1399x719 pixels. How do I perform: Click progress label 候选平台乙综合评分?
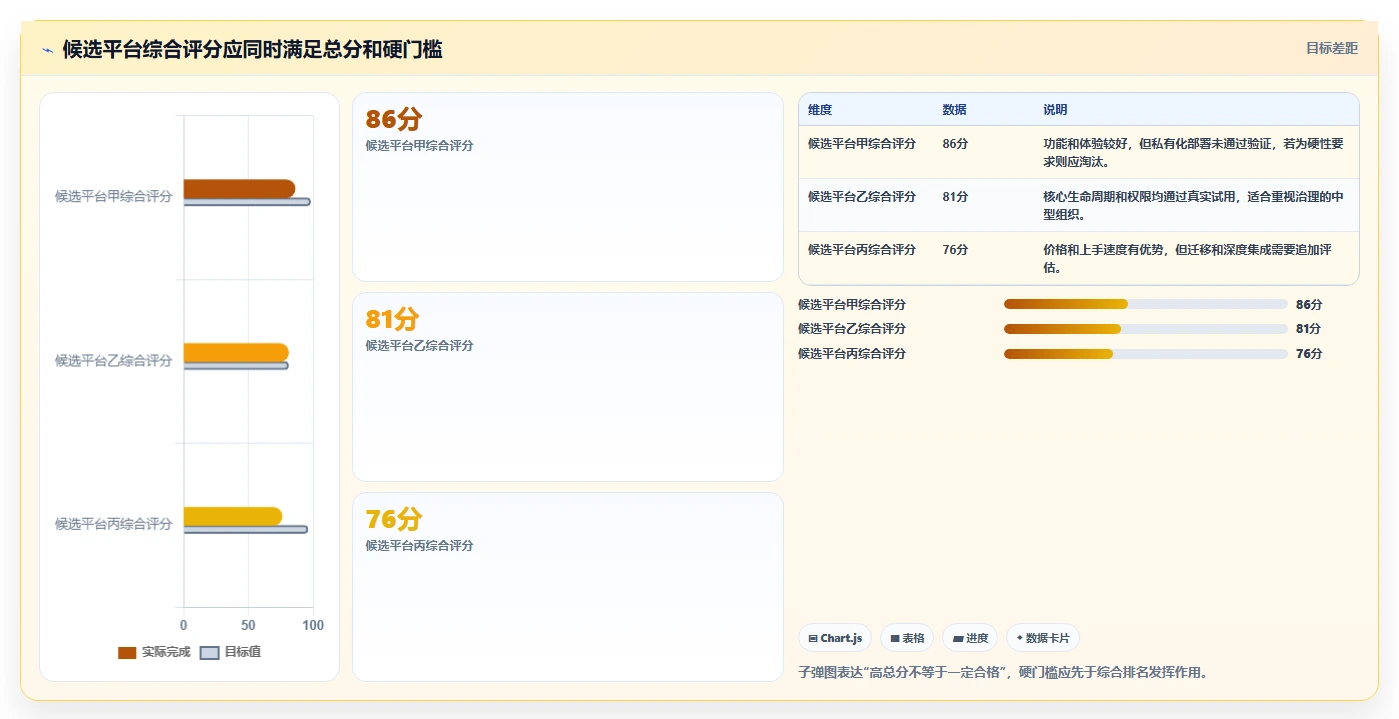(852, 329)
